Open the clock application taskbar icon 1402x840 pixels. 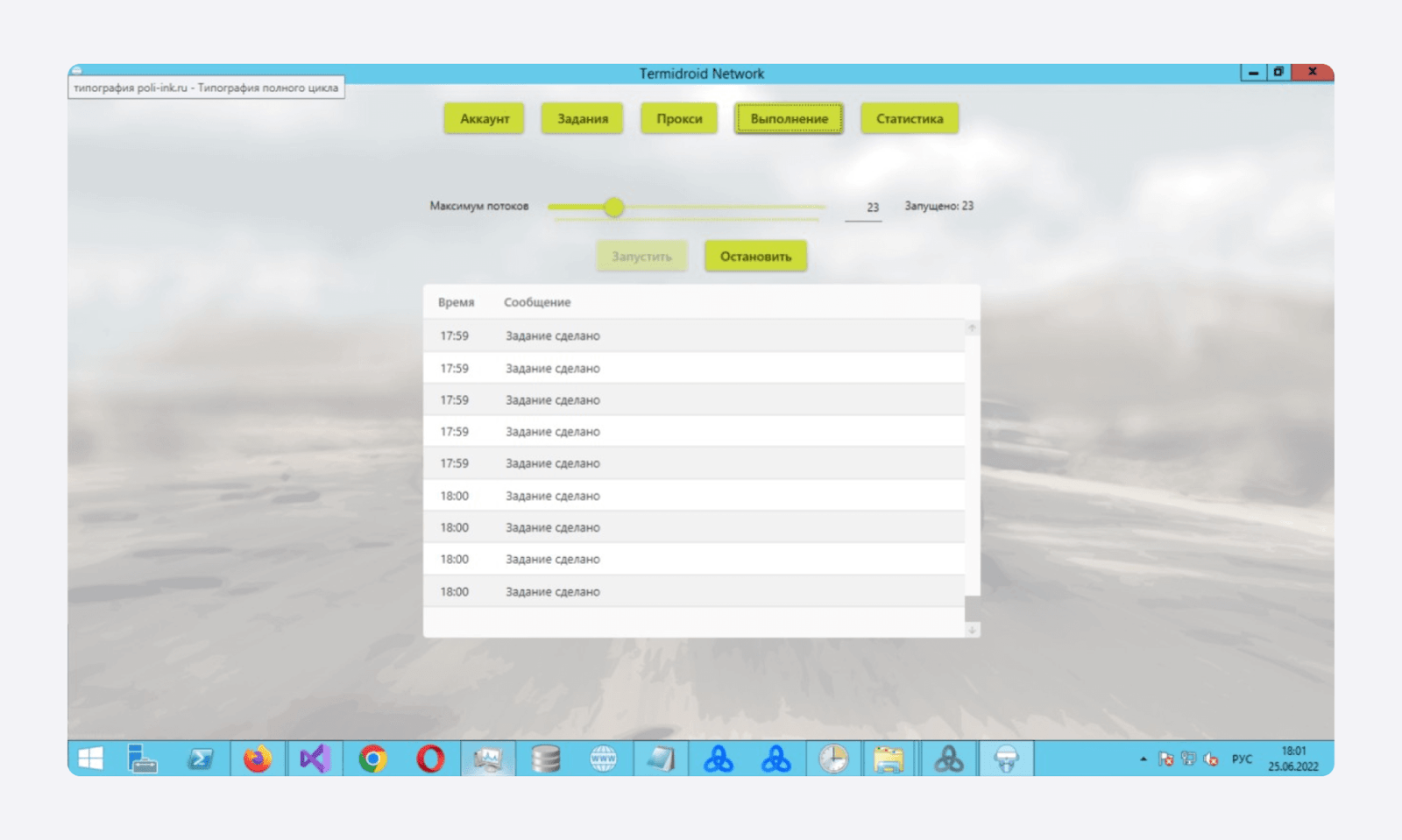coord(833,759)
